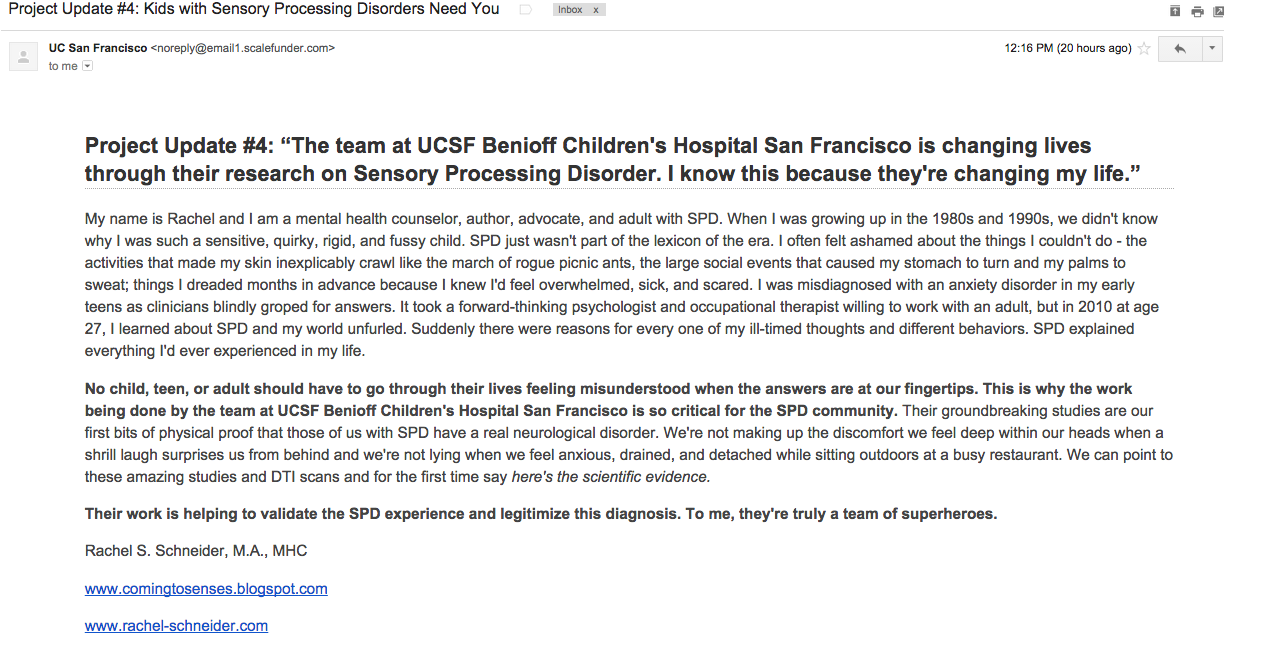Viewport: 1283px width, 654px height.
Task: Remove the Inbox label with the x
Action: [596, 10]
